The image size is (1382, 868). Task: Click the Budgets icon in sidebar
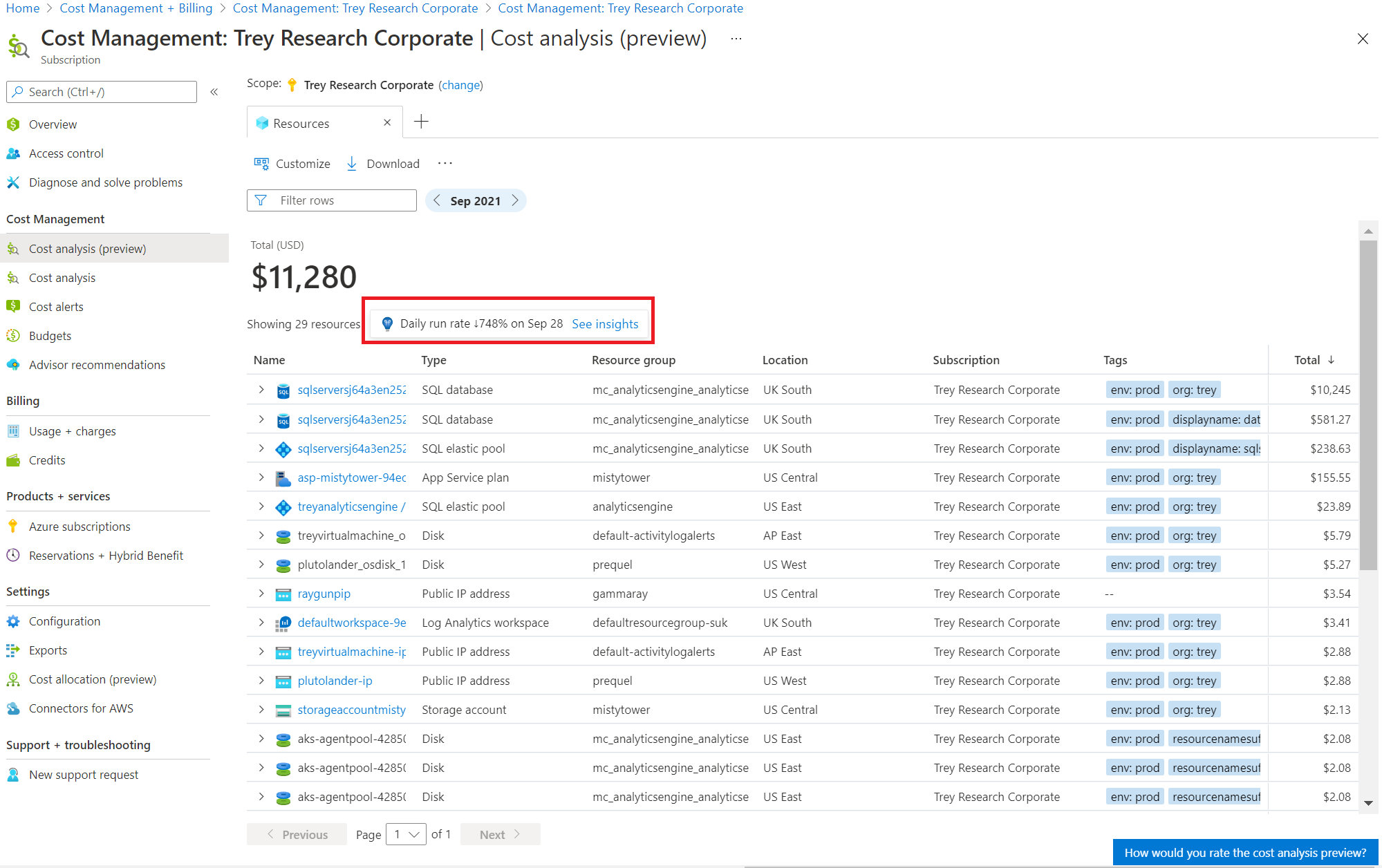tap(13, 336)
